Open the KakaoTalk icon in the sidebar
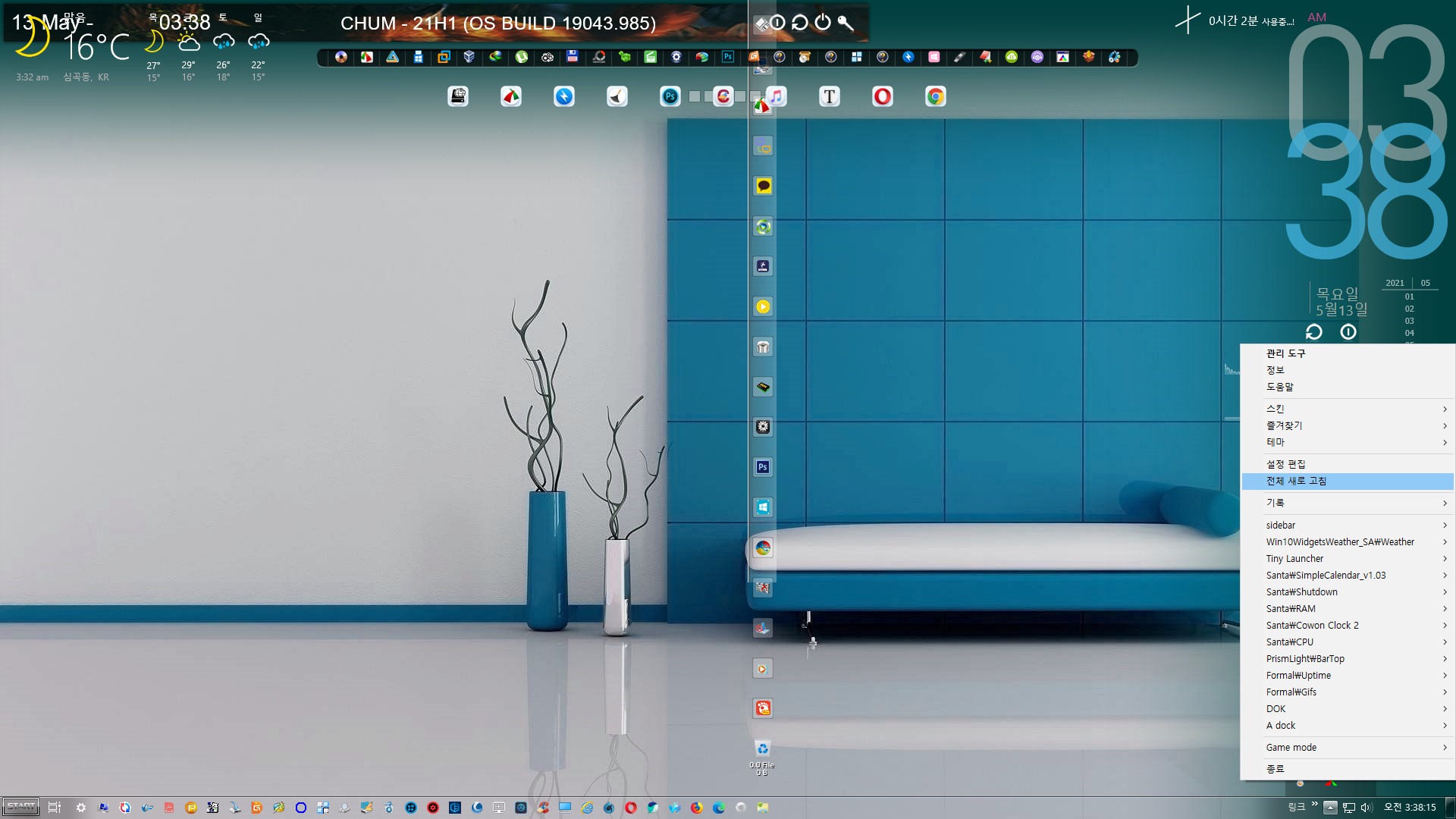The height and width of the screenshot is (819, 1456). [x=763, y=186]
